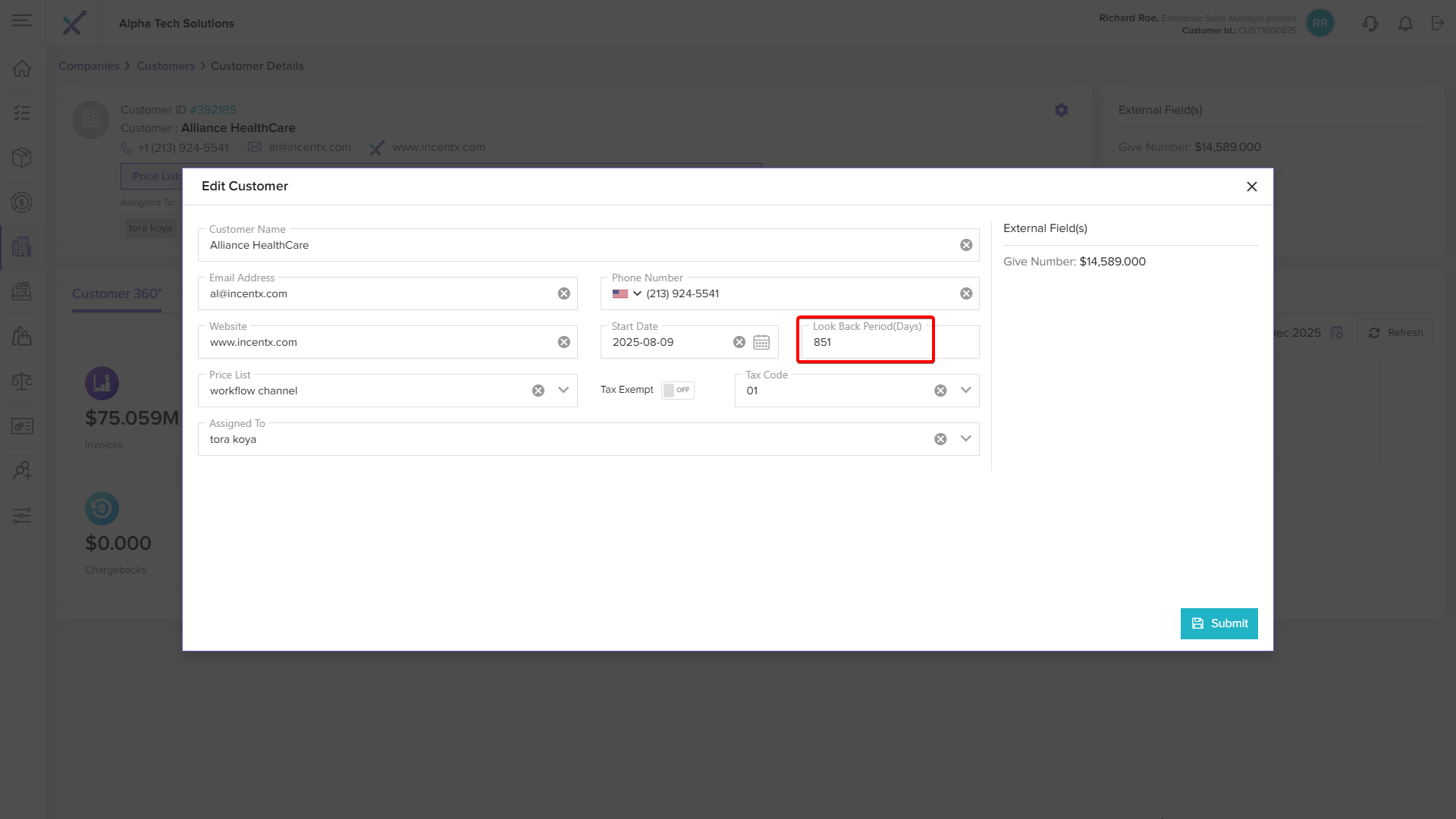This screenshot has height=819, width=1456.
Task: Open the phone country flag selector
Action: [x=627, y=293]
